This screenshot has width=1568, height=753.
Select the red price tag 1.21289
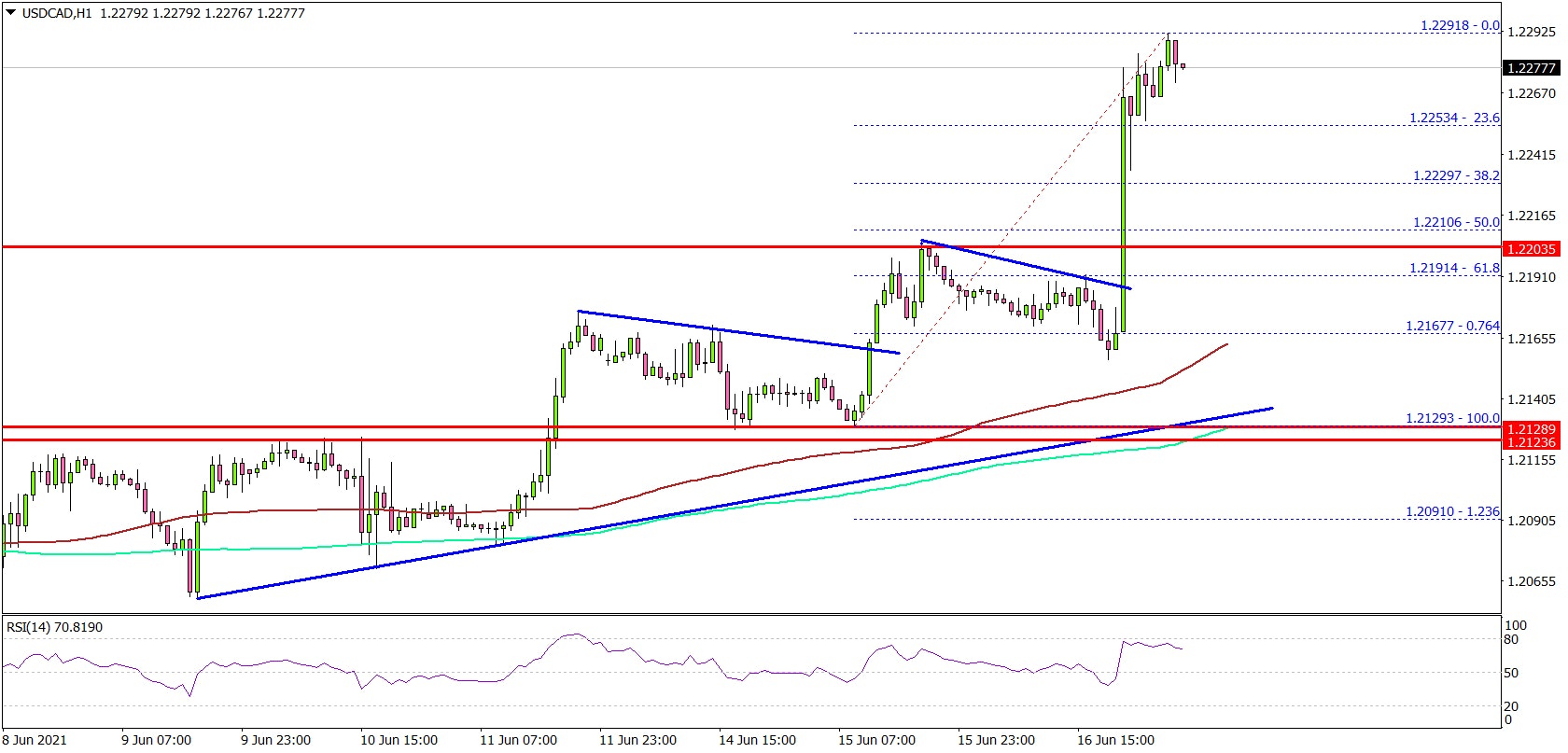pyautogui.click(x=1531, y=428)
